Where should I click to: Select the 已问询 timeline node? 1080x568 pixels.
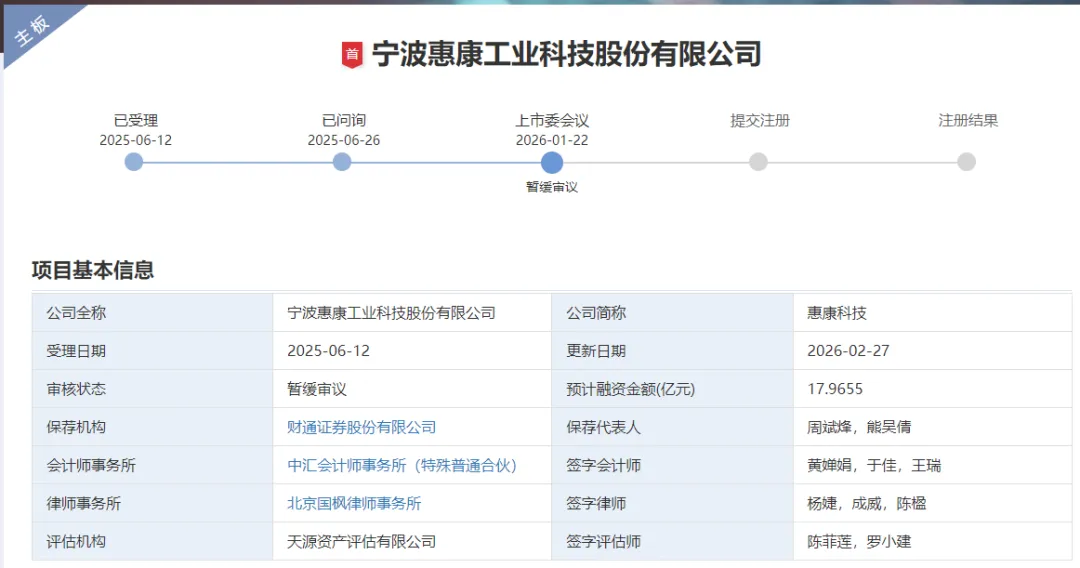(342, 162)
